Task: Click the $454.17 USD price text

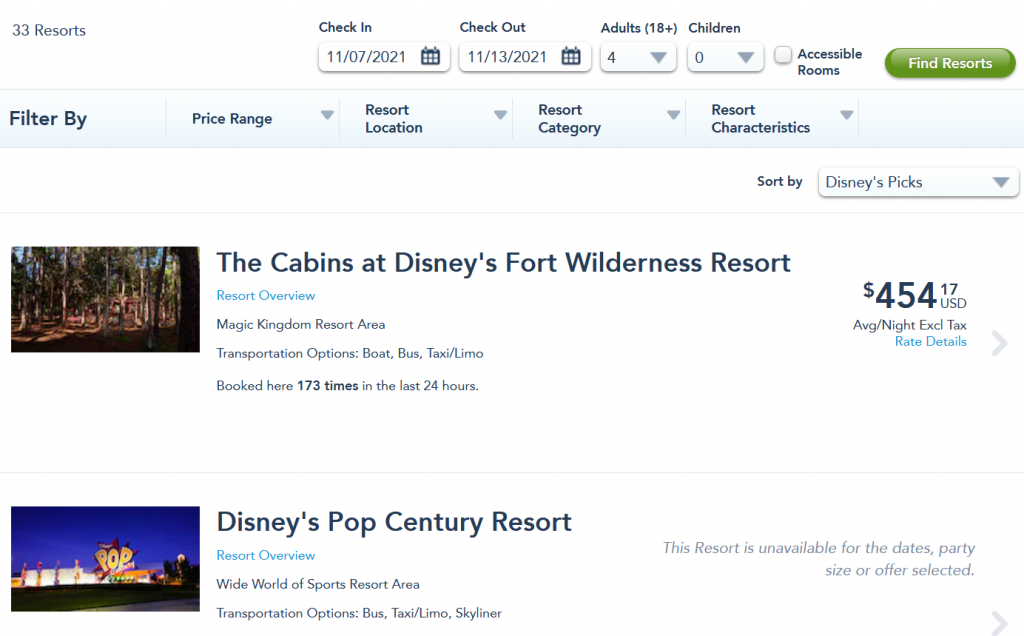Action: point(914,295)
